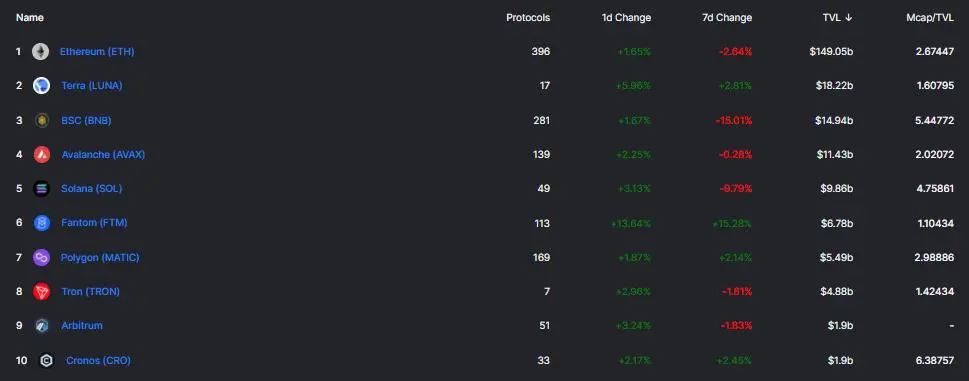Click the blue Fantom logo icon
This screenshot has width=969, height=381.
(x=41, y=223)
